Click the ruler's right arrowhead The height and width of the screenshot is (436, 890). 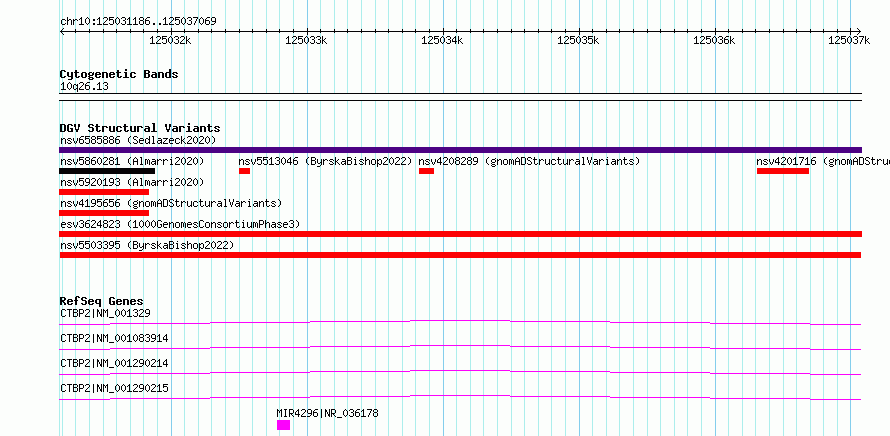[x=859, y=31]
